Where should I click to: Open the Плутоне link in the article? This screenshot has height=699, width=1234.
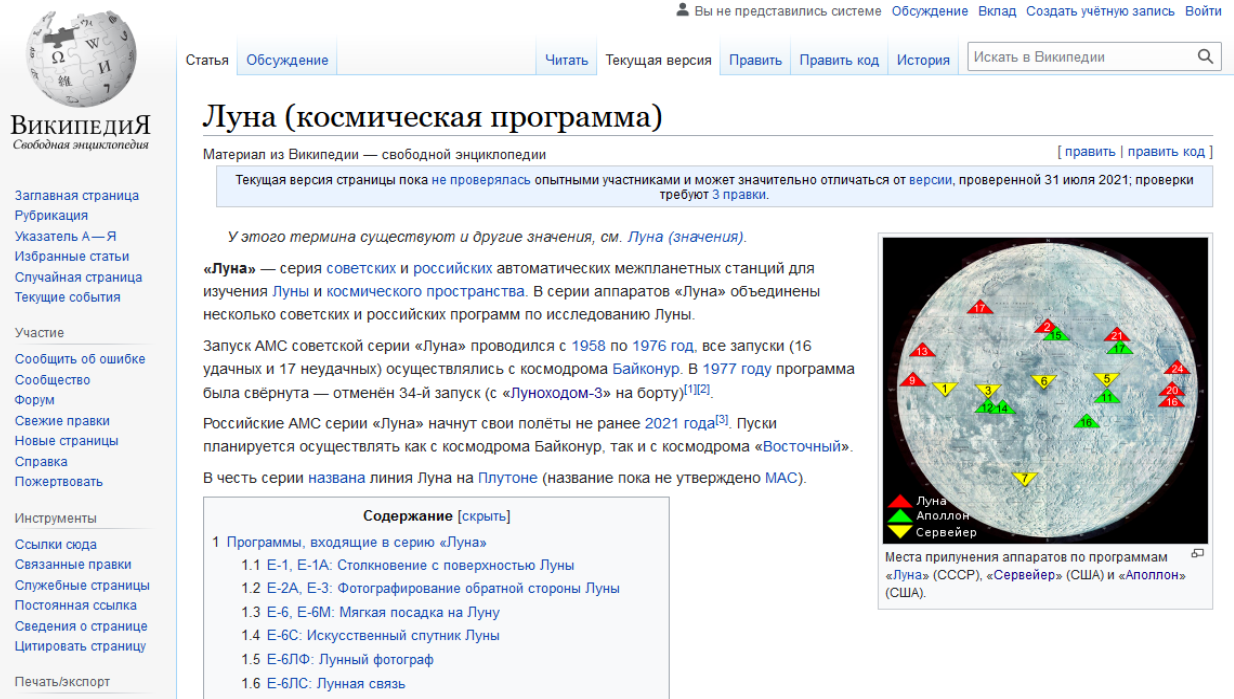(x=507, y=478)
